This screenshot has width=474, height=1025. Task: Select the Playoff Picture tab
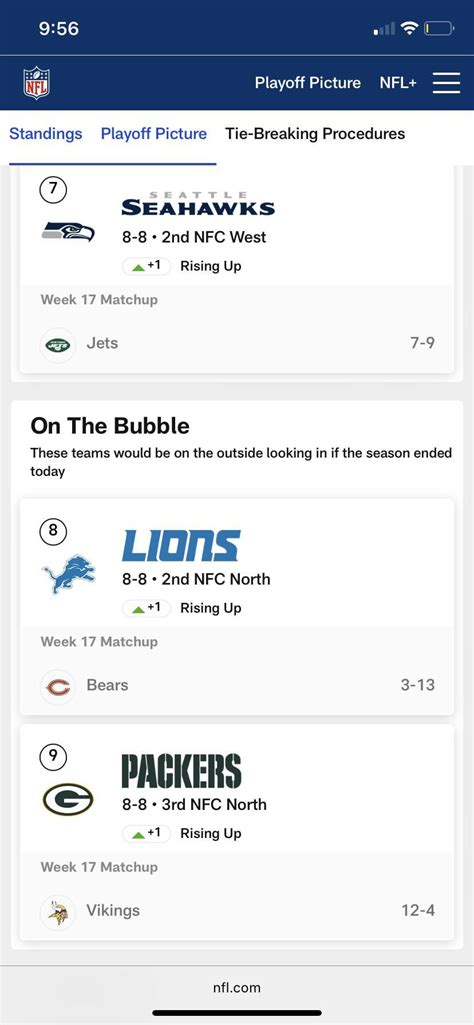(154, 134)
